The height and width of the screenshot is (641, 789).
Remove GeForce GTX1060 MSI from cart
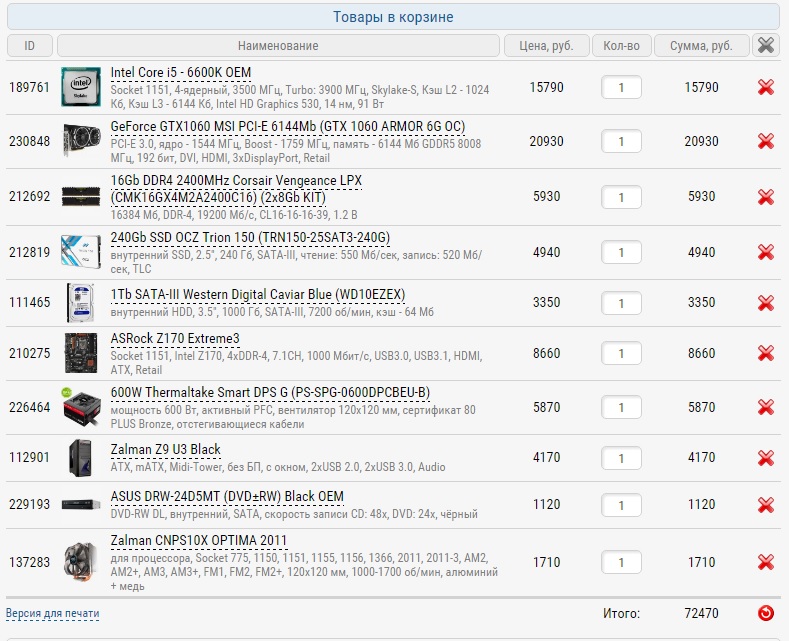point(765,141)
